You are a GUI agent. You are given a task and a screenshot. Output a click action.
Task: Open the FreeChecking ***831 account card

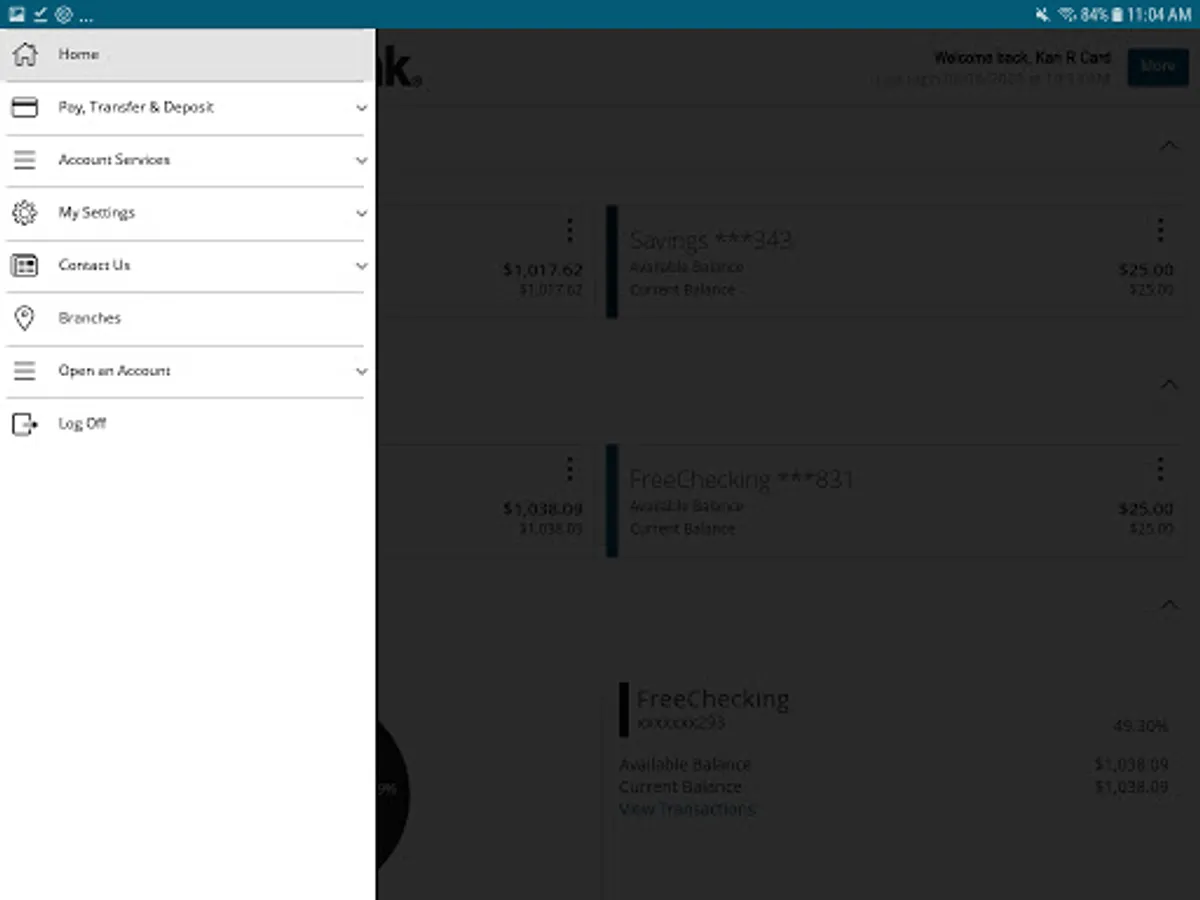point(895,501)
